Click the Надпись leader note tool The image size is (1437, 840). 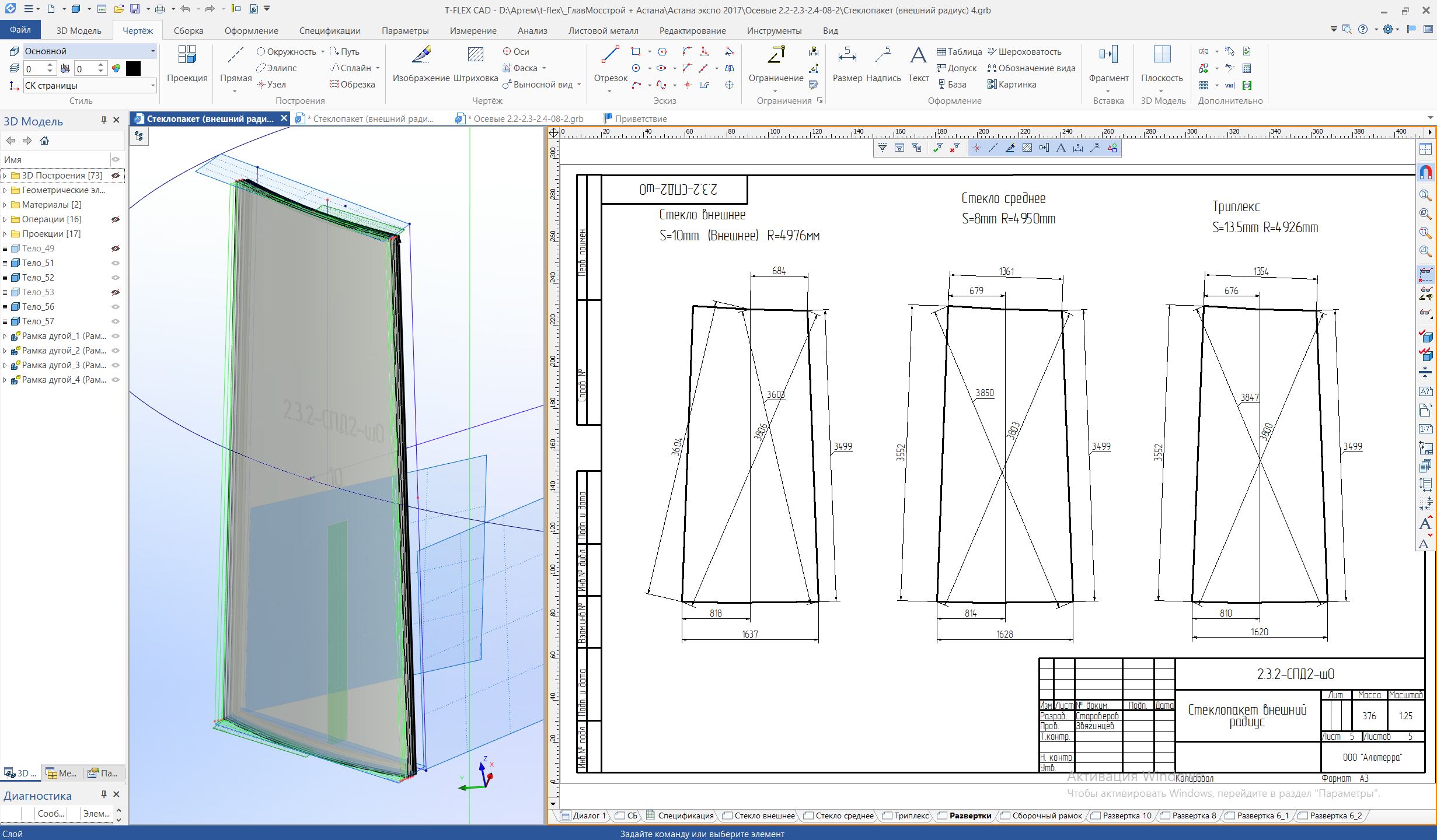click(x=883, y=64)
